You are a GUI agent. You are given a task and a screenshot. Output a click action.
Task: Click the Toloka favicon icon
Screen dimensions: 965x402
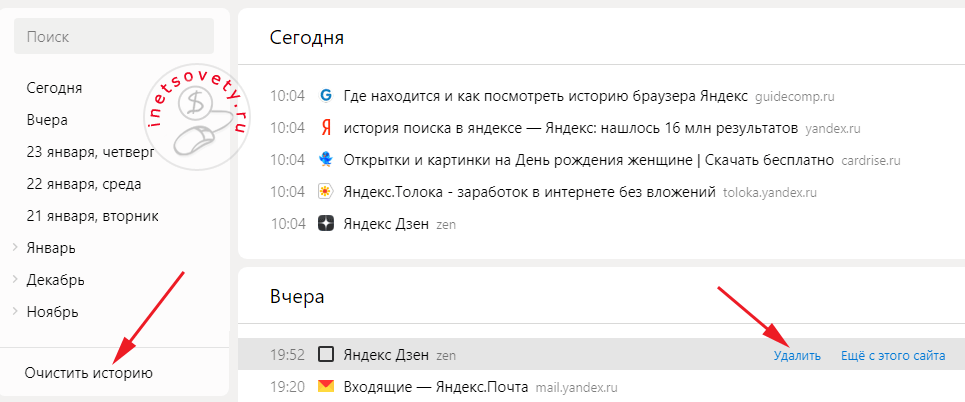point(325,192)
